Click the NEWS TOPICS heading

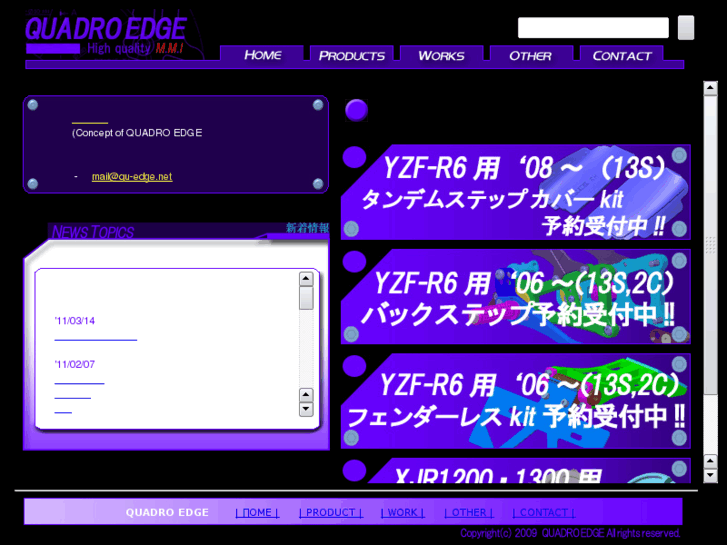pyautogui.click(x=93, y=232)
